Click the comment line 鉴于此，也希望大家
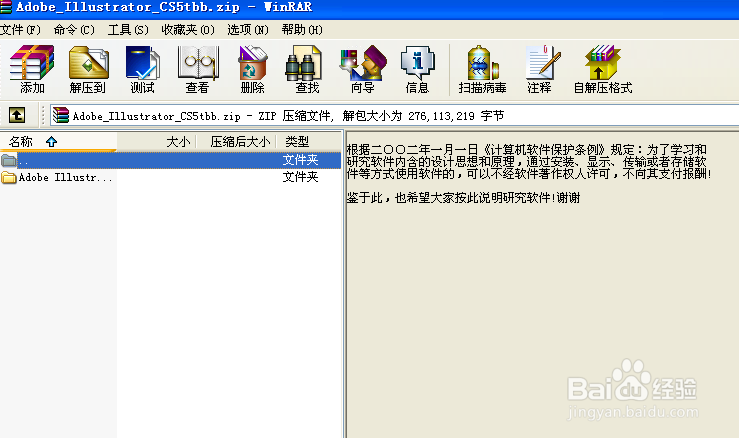 tap(463, 198)
